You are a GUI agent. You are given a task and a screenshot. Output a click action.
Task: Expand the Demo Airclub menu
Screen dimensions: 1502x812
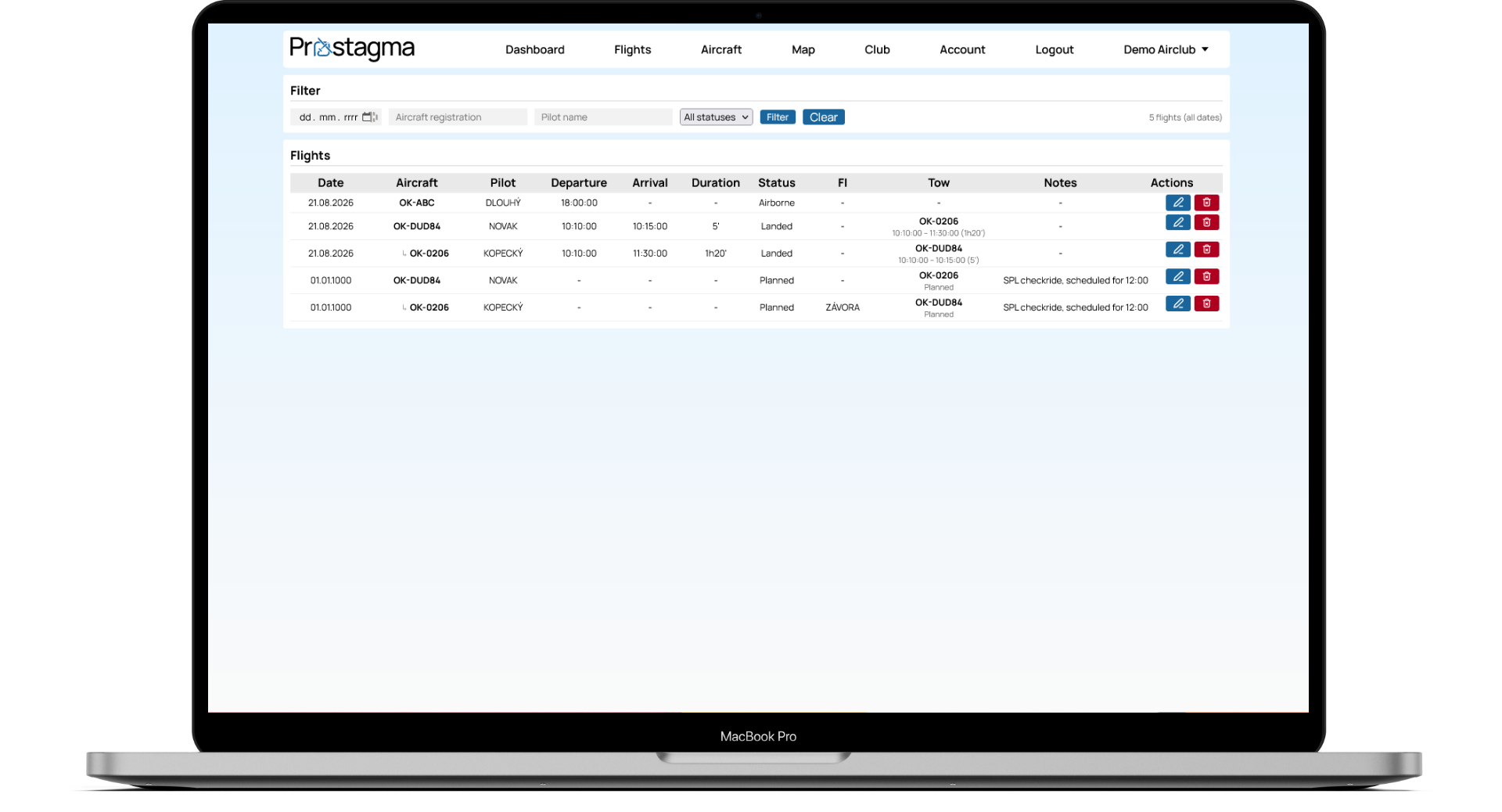click(1166, 49)
